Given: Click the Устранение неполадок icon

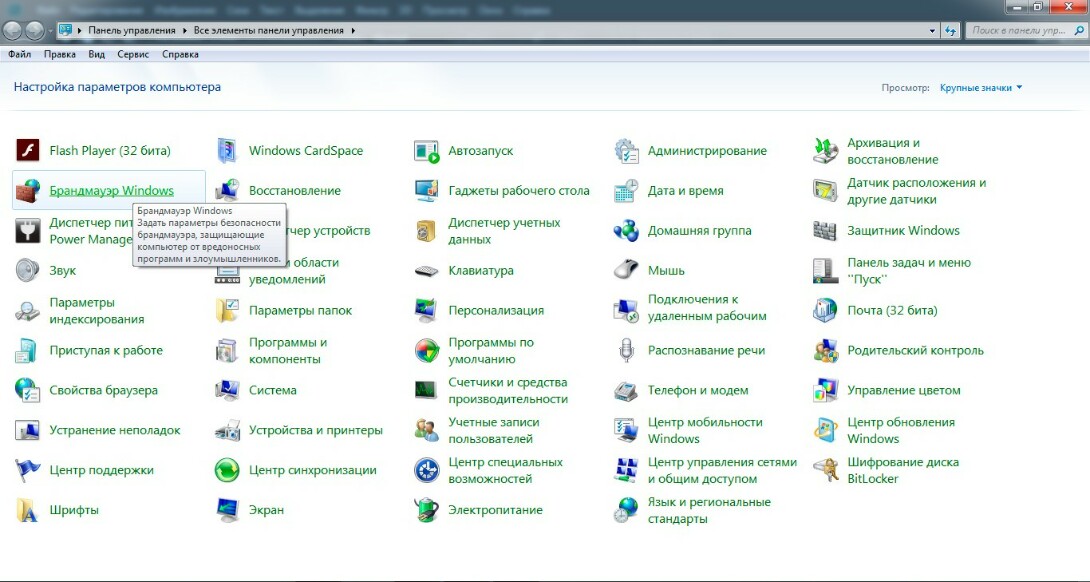Looking at the screenshot, I should (27, 430).
